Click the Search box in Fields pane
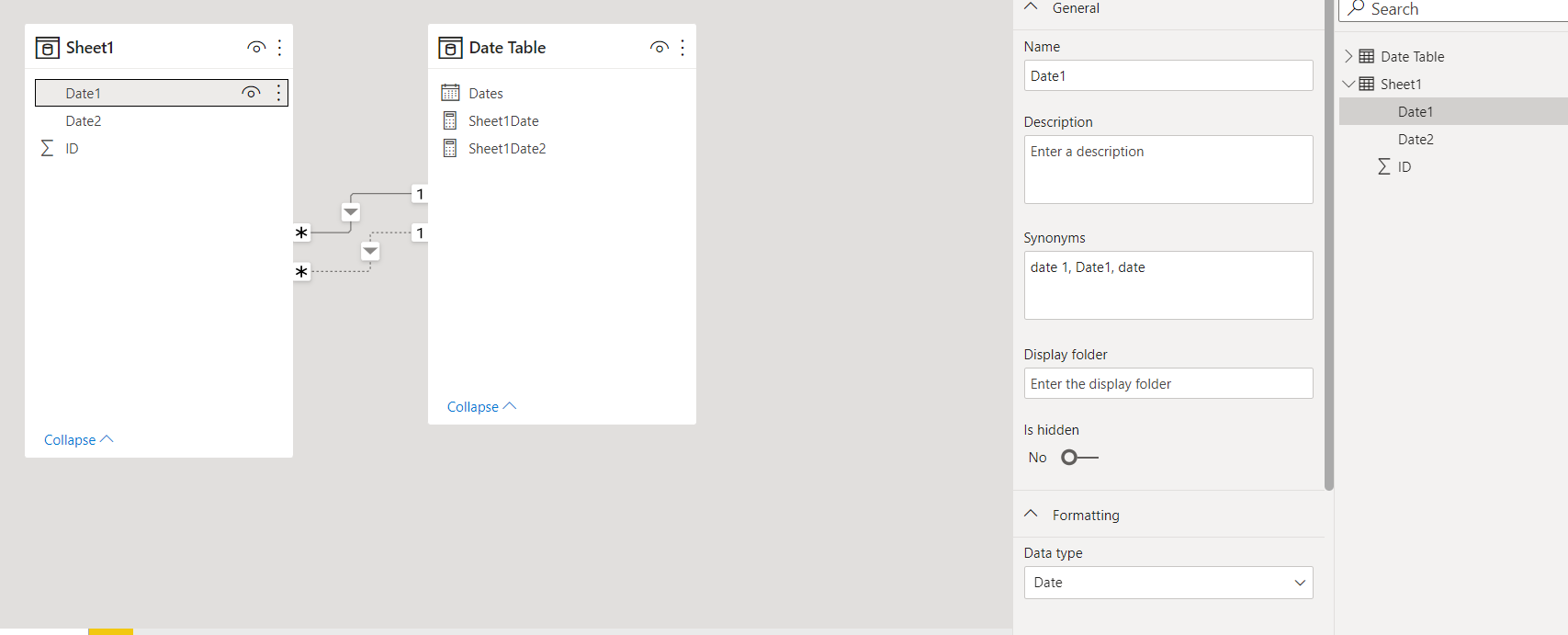Viewport: 1568px width, 635px height. [x=1453, y=9]
